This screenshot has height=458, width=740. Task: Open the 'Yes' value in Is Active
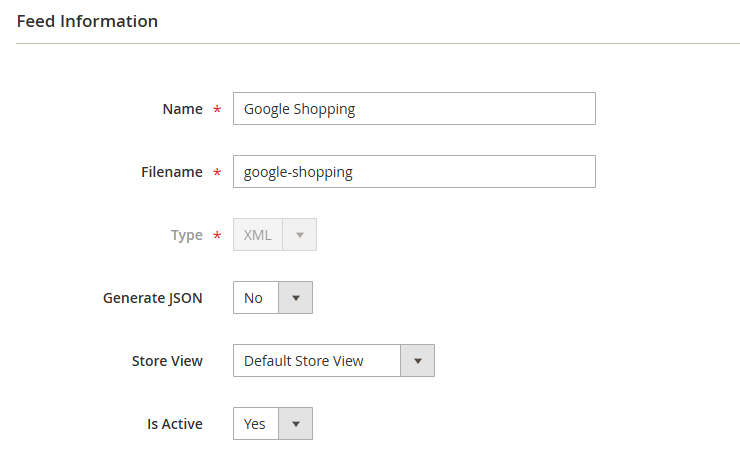click(255, 424)
